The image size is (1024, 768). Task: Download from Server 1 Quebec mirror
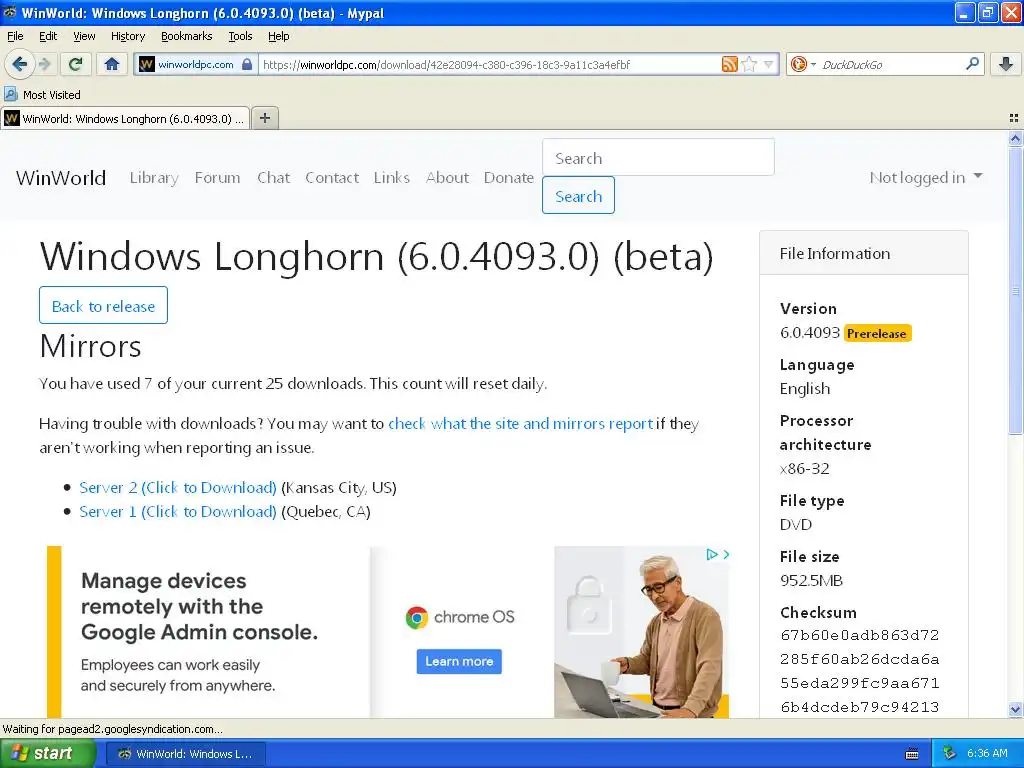178,511
